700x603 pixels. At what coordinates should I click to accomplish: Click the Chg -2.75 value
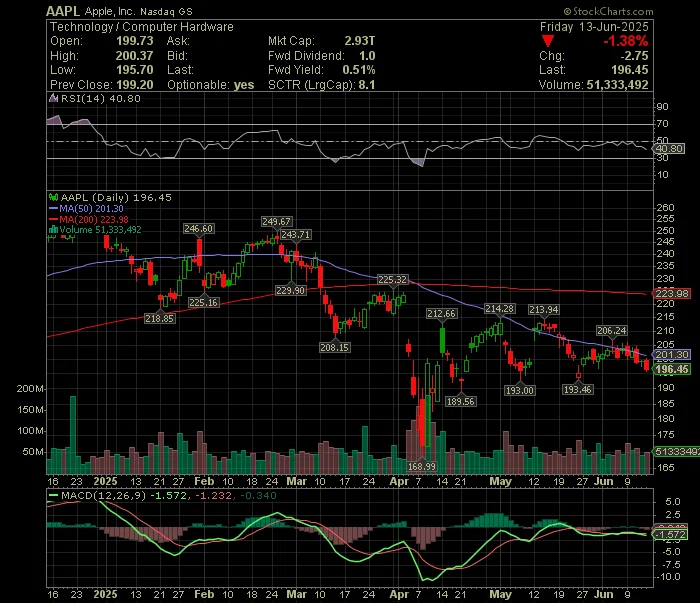(634, 56)
